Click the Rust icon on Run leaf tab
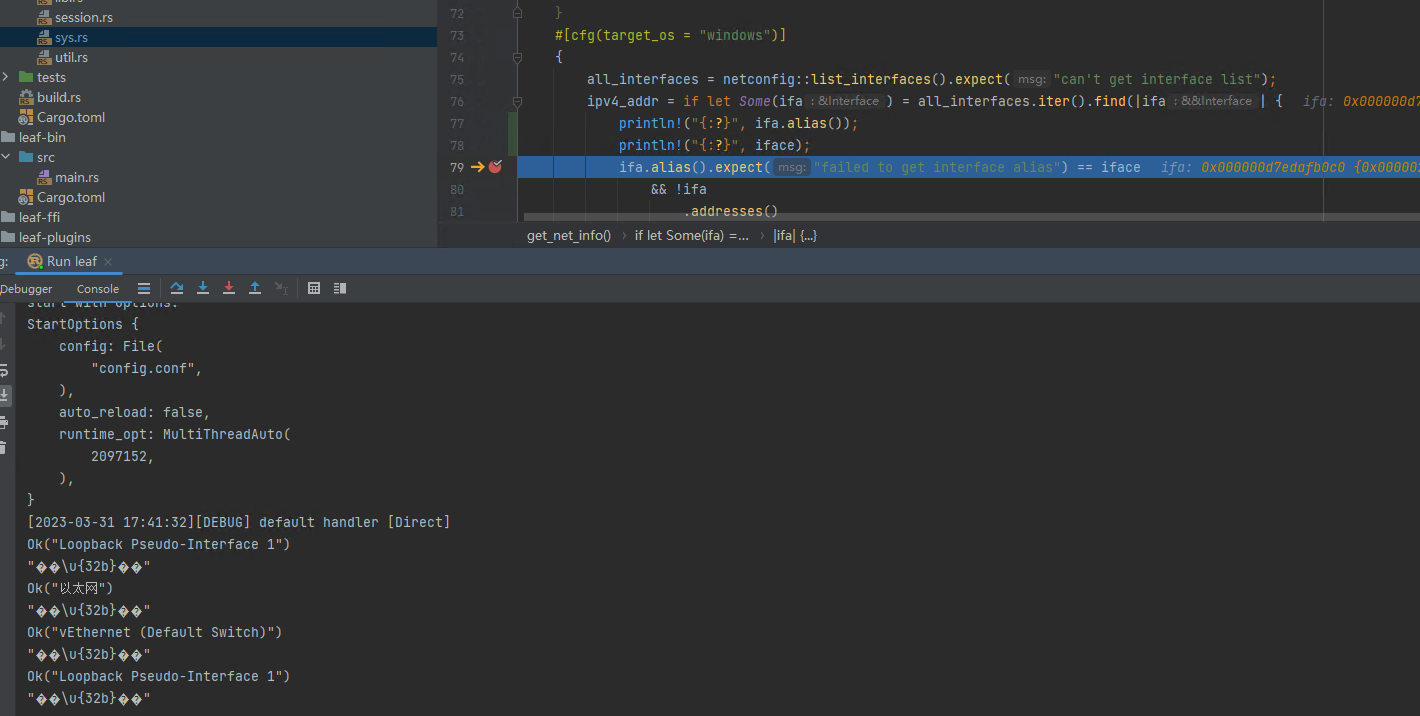The width and height of the screenshot is (1420, 716). point(35,261)
